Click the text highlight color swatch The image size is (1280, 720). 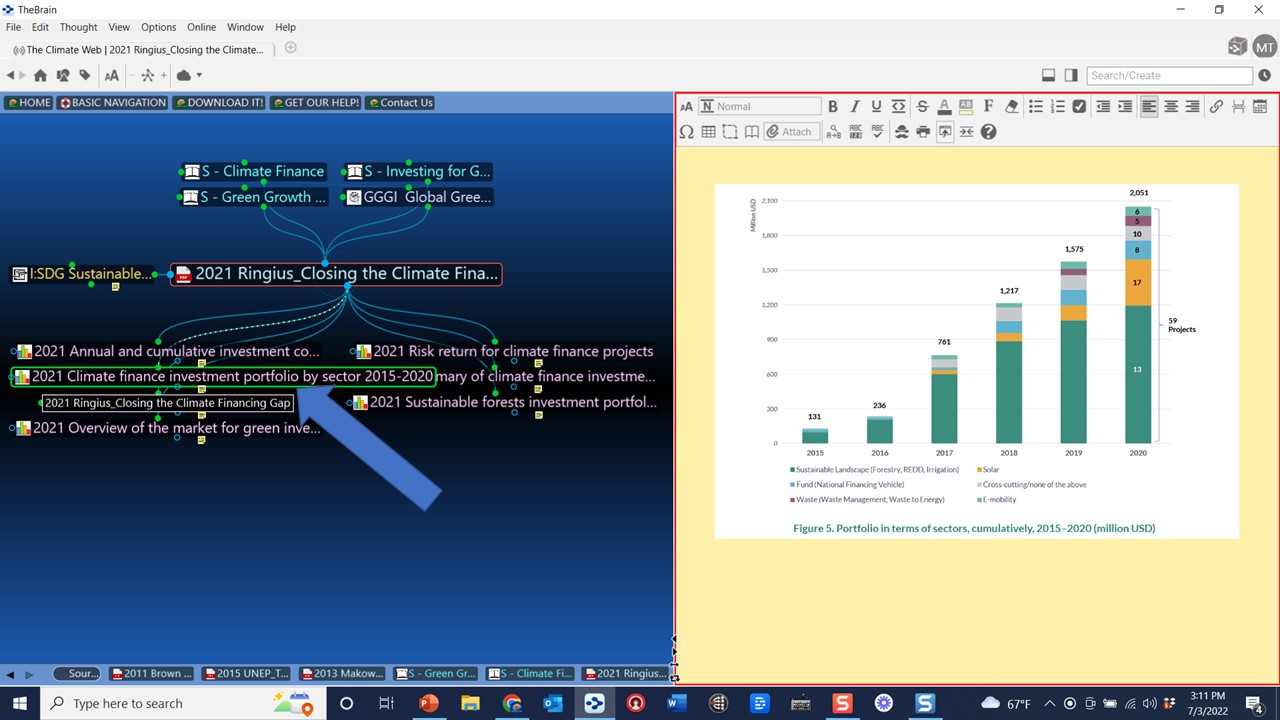[x=966, y=106]
